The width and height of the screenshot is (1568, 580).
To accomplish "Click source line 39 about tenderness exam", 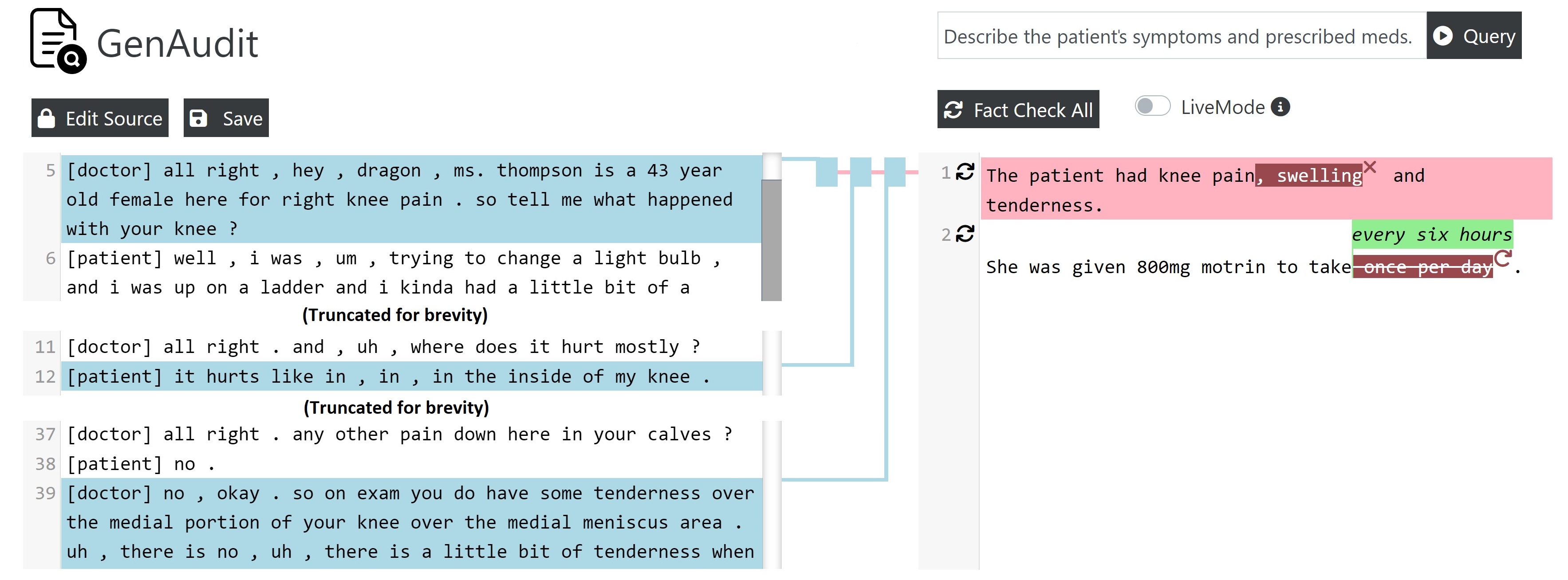I will (x=408, y=522).
